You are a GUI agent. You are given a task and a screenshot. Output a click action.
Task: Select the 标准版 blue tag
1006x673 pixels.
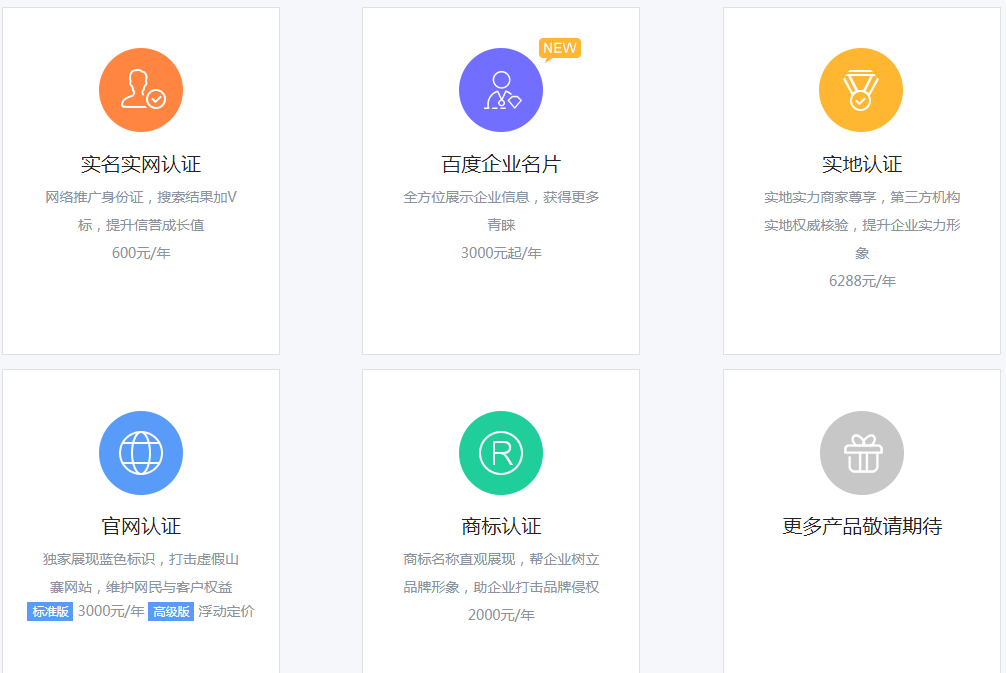pos(50,611)
